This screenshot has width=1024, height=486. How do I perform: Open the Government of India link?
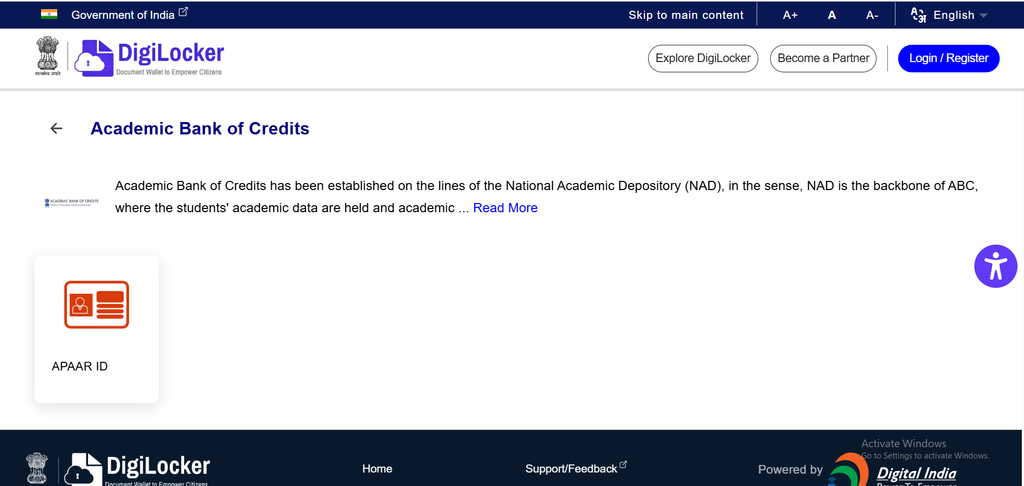tap(129, 14)
